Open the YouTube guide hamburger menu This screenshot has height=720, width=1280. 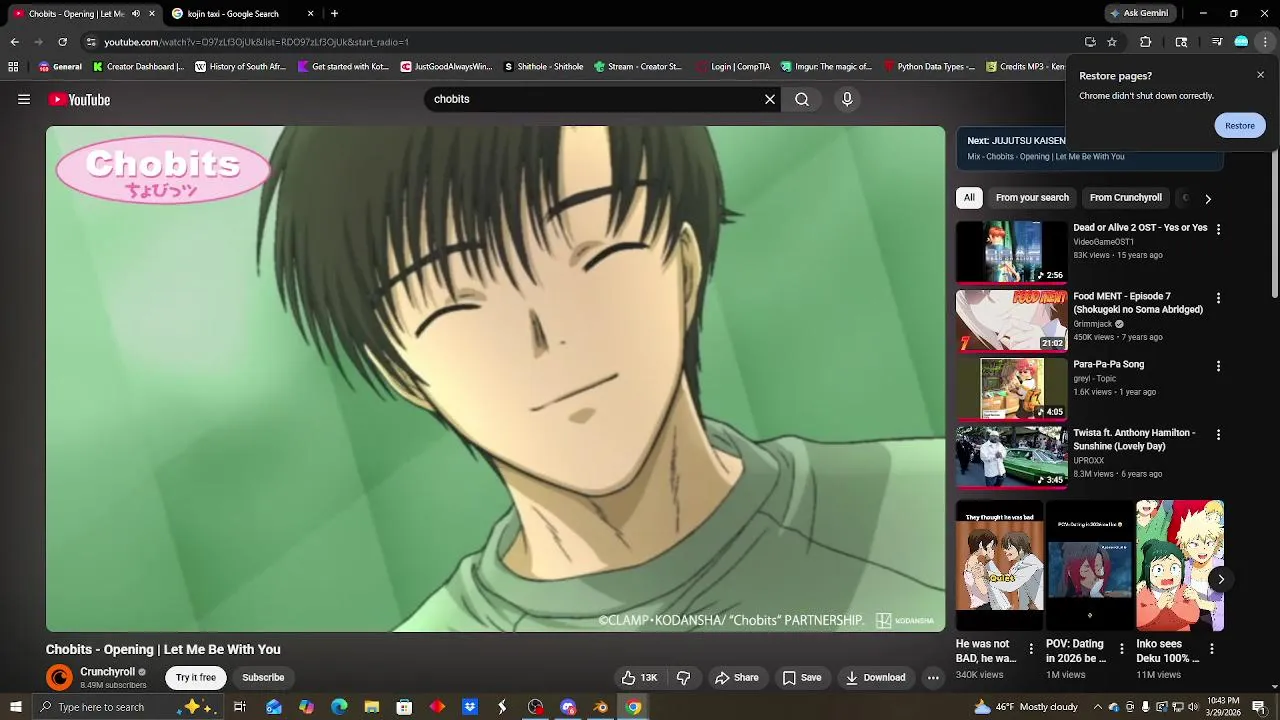tap(24, 99)
